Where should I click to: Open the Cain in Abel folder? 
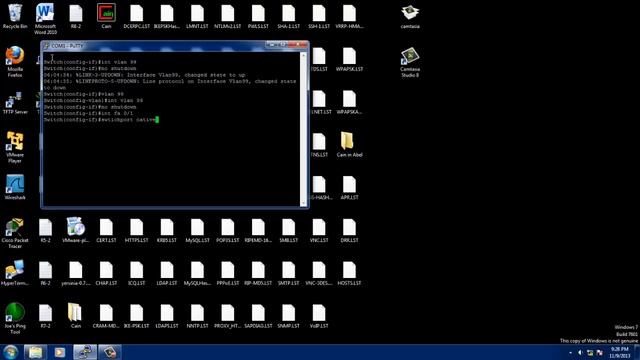click(x=349, y=145)
